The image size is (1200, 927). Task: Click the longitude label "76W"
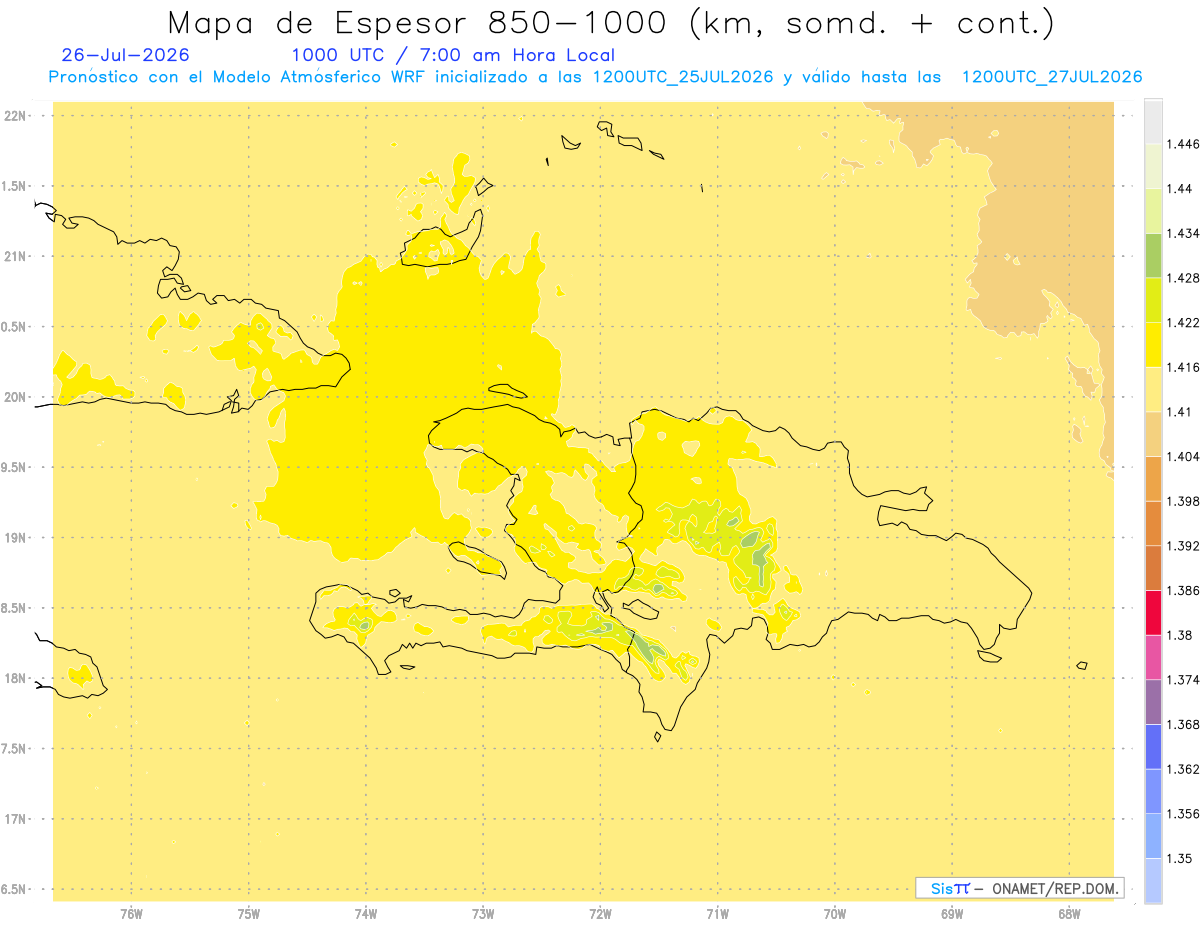[131, 914]
